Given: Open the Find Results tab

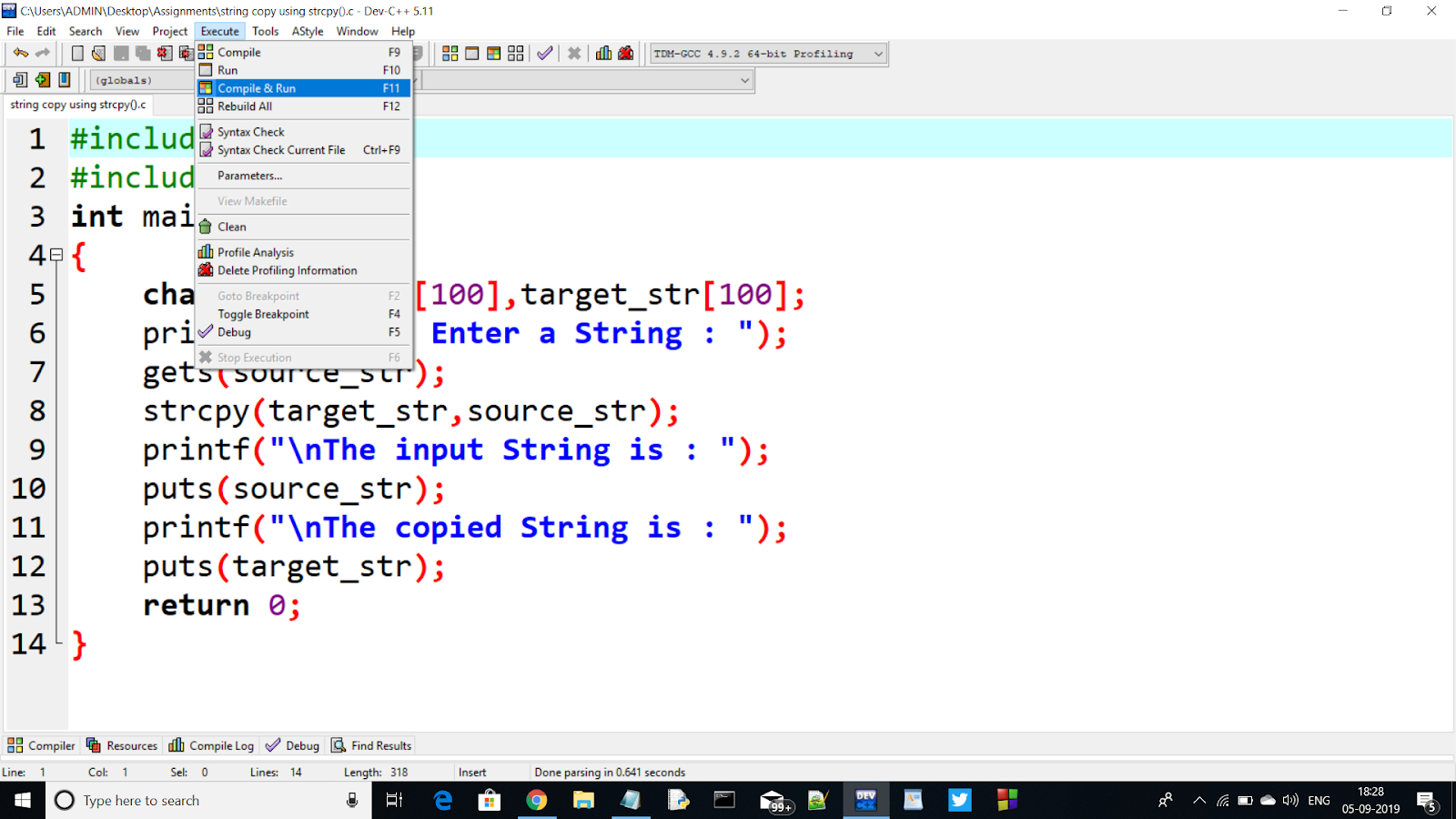Looking at the screenshot, I should coord(379,744).
